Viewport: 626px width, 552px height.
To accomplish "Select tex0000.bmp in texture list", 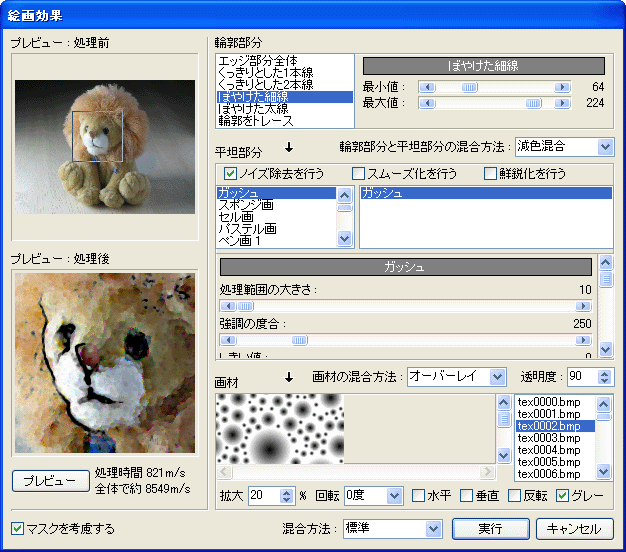I will pos(555,402).
